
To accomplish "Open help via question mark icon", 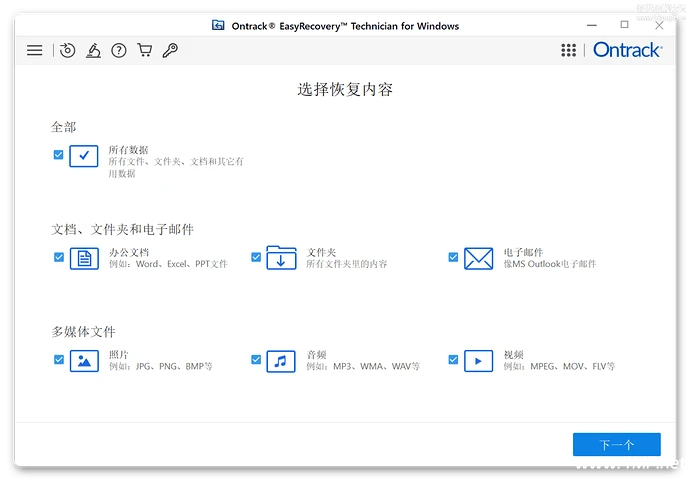I will tap(119, 50).
